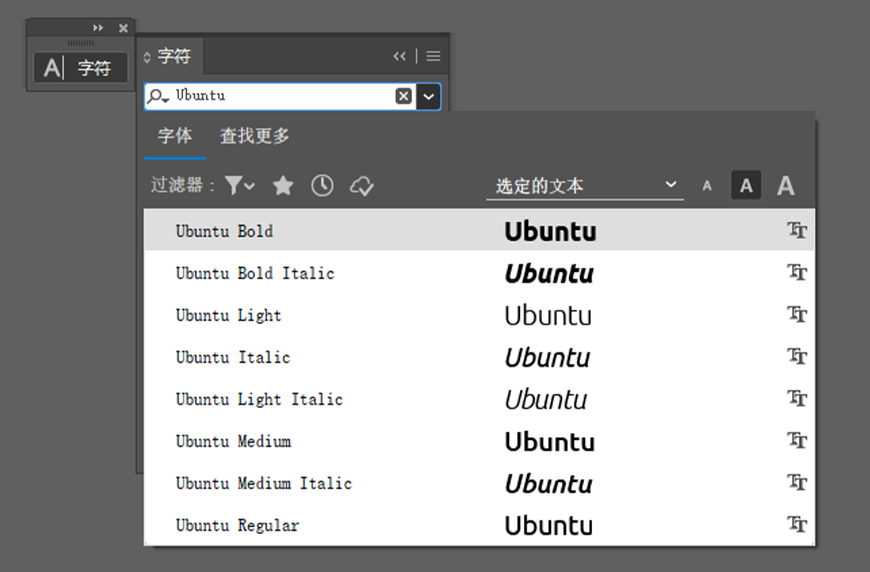Click TrueType icon on Ubuntu Bold Italic row
The image size is (870, 572).
click(797, 272)
